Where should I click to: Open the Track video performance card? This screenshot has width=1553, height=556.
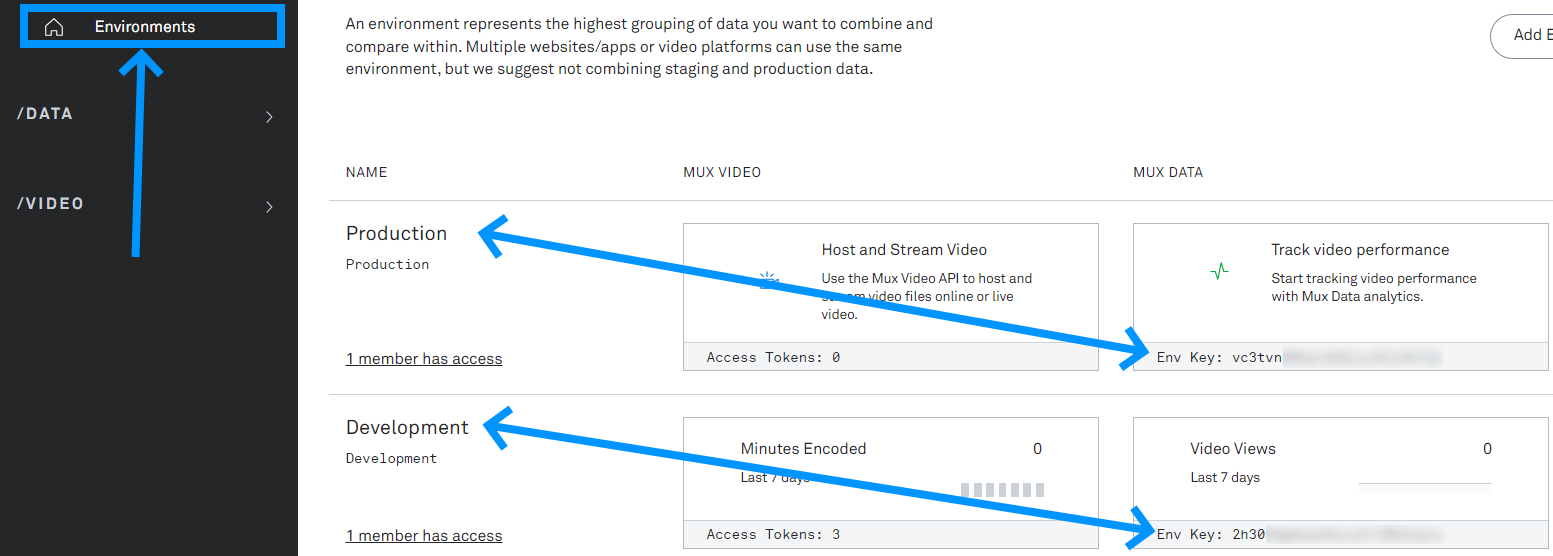1341,283
